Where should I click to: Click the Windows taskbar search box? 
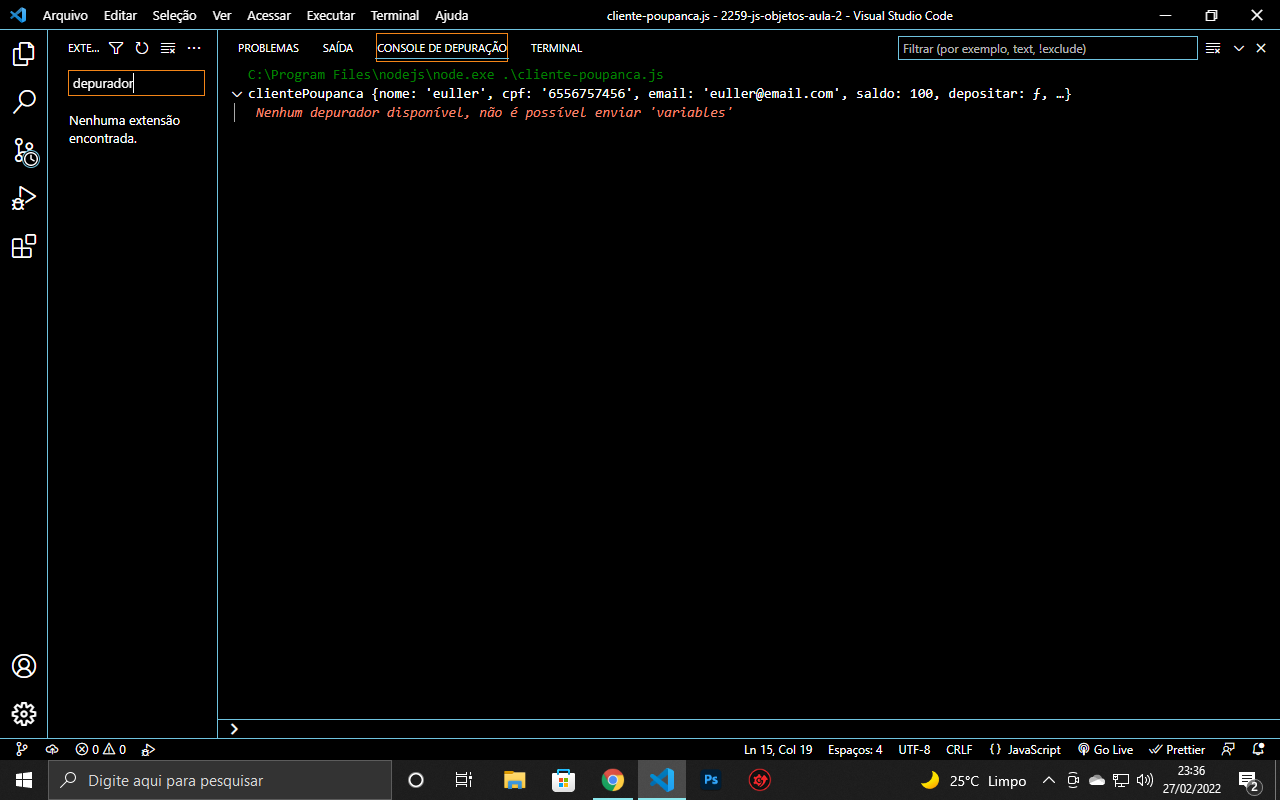pyautogui.click(x=220, y=780)
